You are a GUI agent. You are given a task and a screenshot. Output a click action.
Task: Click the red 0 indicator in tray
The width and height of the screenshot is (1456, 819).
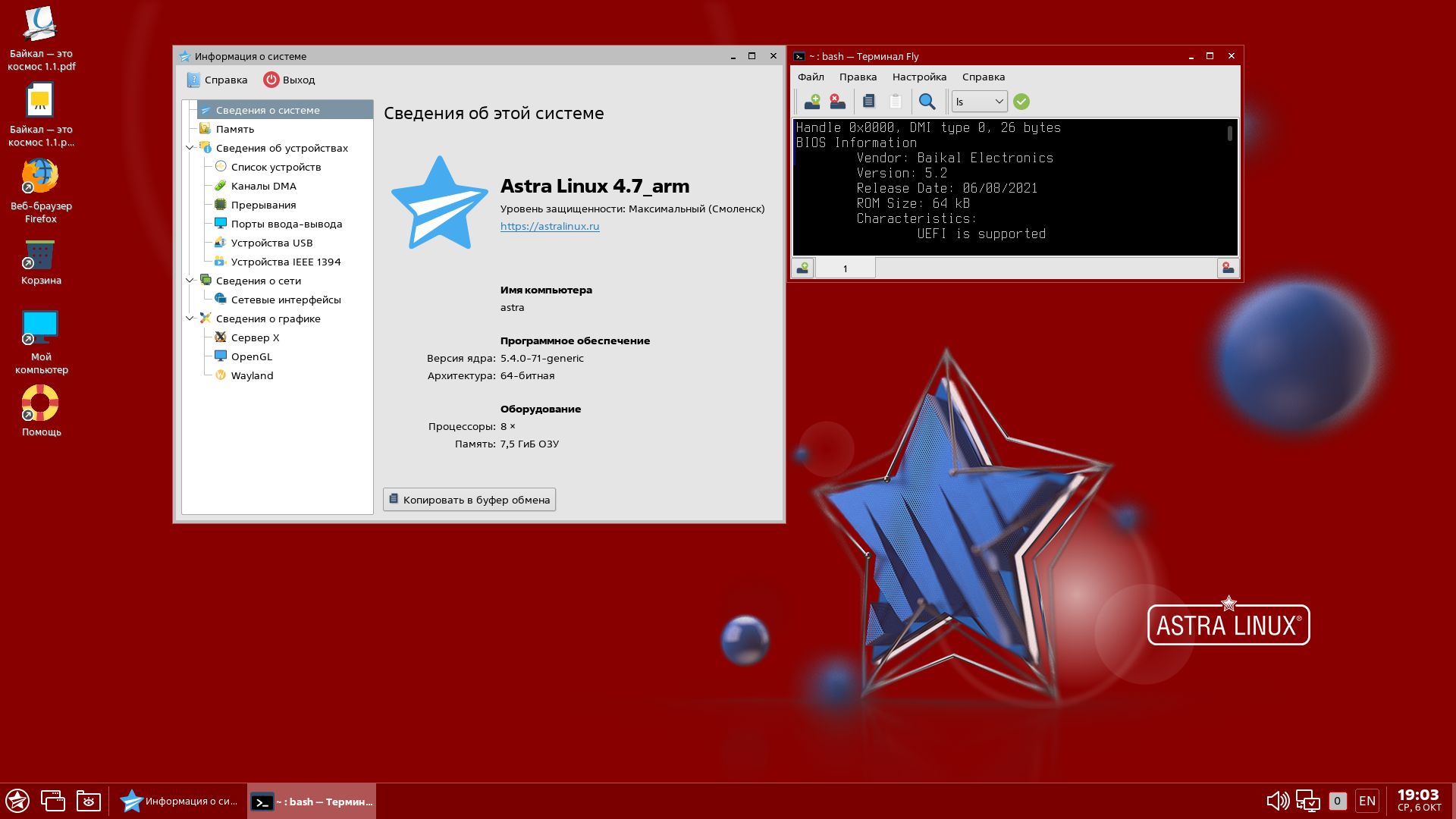(x=1337, y=801)
